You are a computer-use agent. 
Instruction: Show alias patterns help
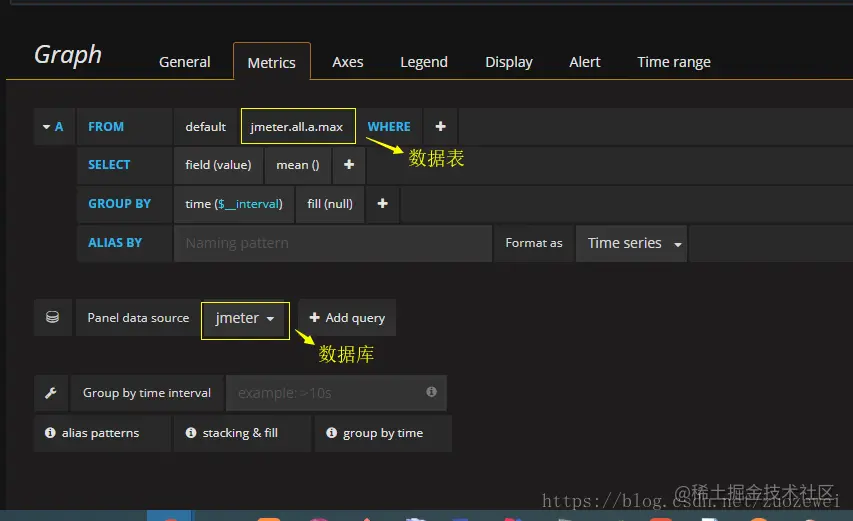click(102, 433)
